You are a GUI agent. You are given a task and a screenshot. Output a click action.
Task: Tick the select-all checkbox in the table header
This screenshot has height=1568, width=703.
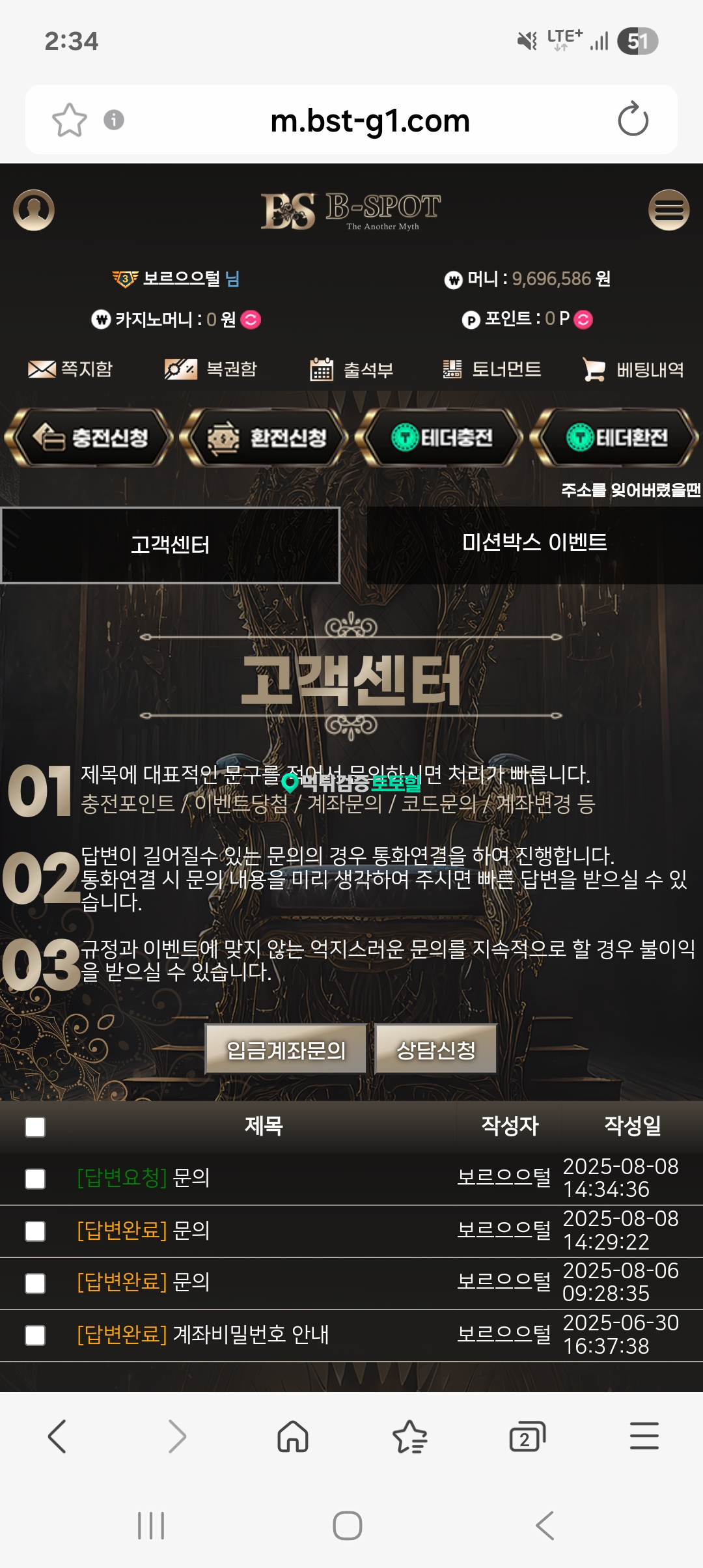tap(35, 1127)
